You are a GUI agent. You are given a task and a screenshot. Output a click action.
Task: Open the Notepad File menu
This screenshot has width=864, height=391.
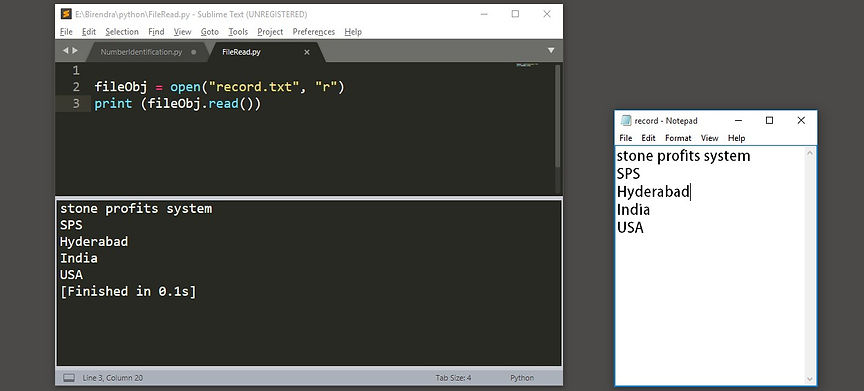pyautogui.click(x=625, y=138)
